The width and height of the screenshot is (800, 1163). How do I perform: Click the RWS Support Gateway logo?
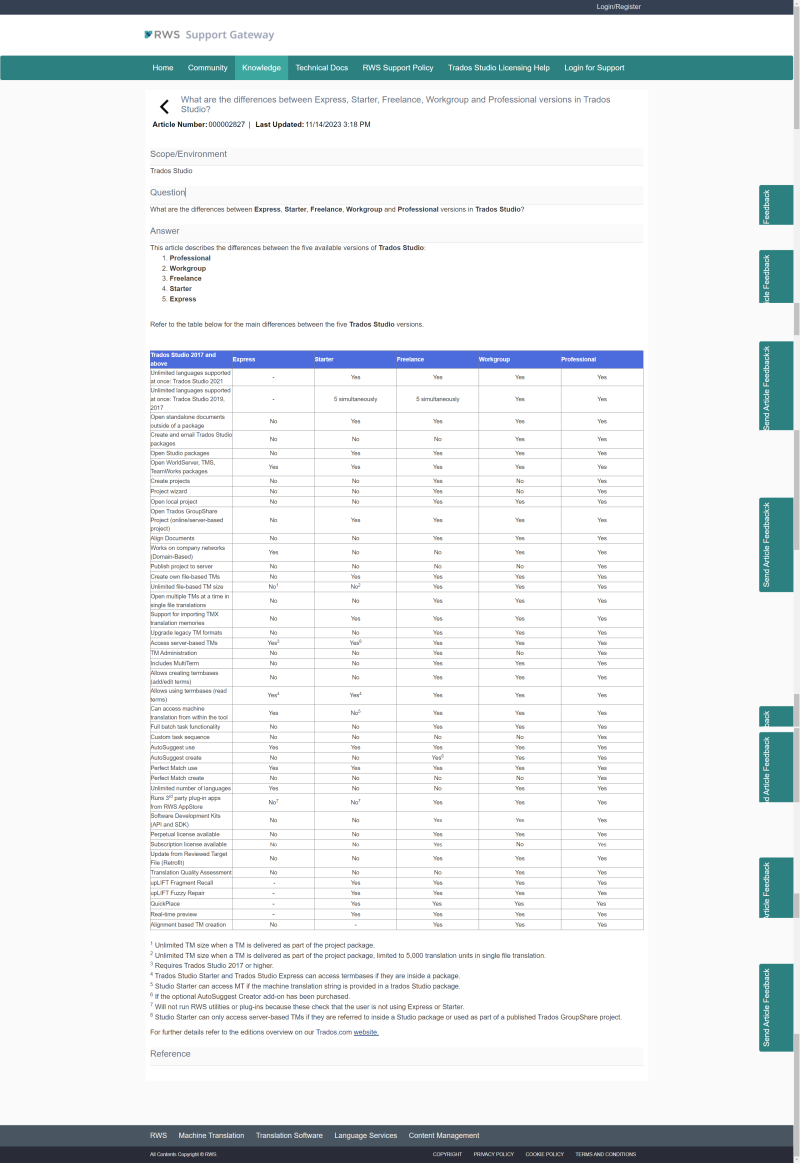[209, 35]
